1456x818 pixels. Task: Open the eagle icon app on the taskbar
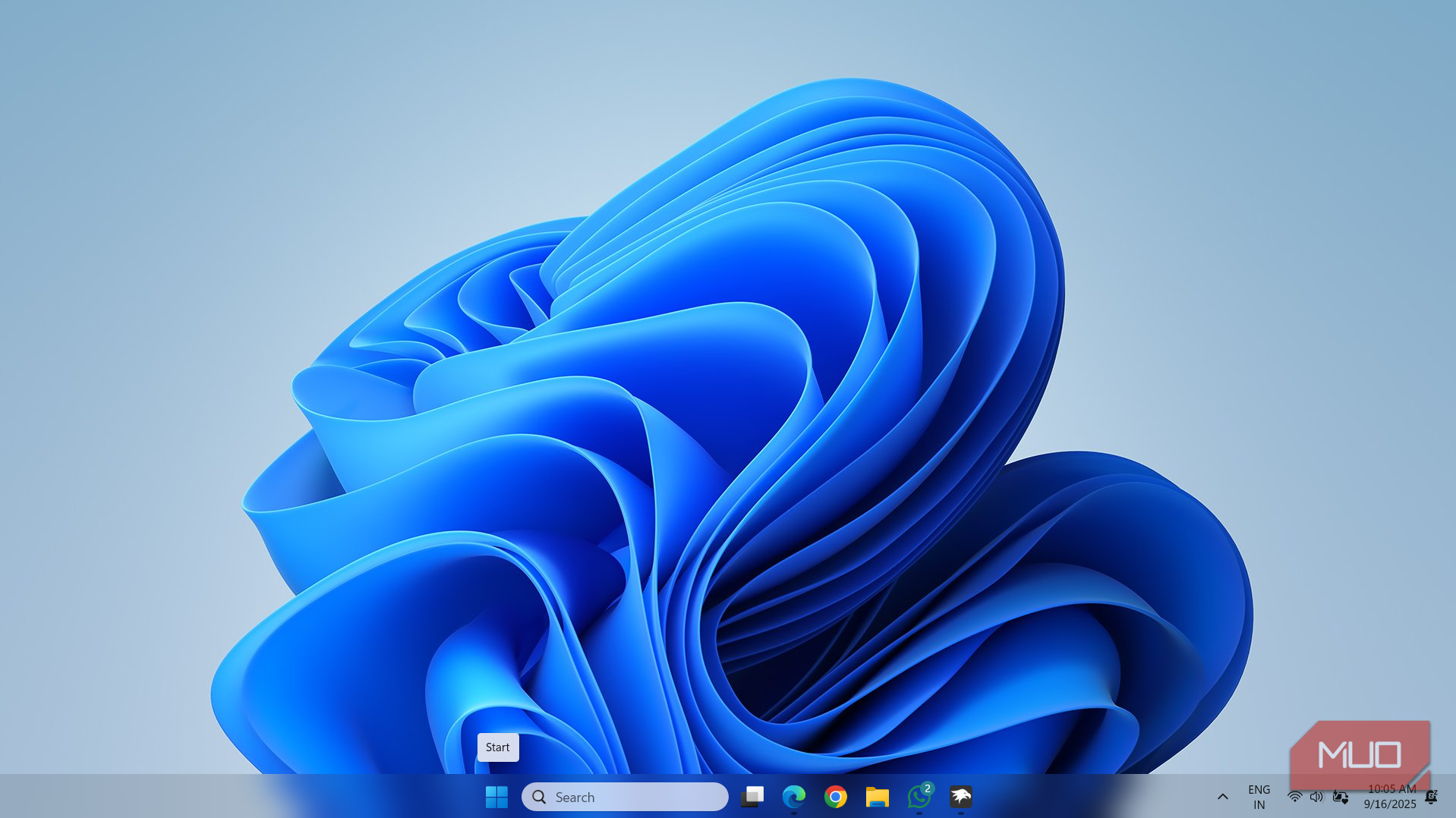point(961,797)
